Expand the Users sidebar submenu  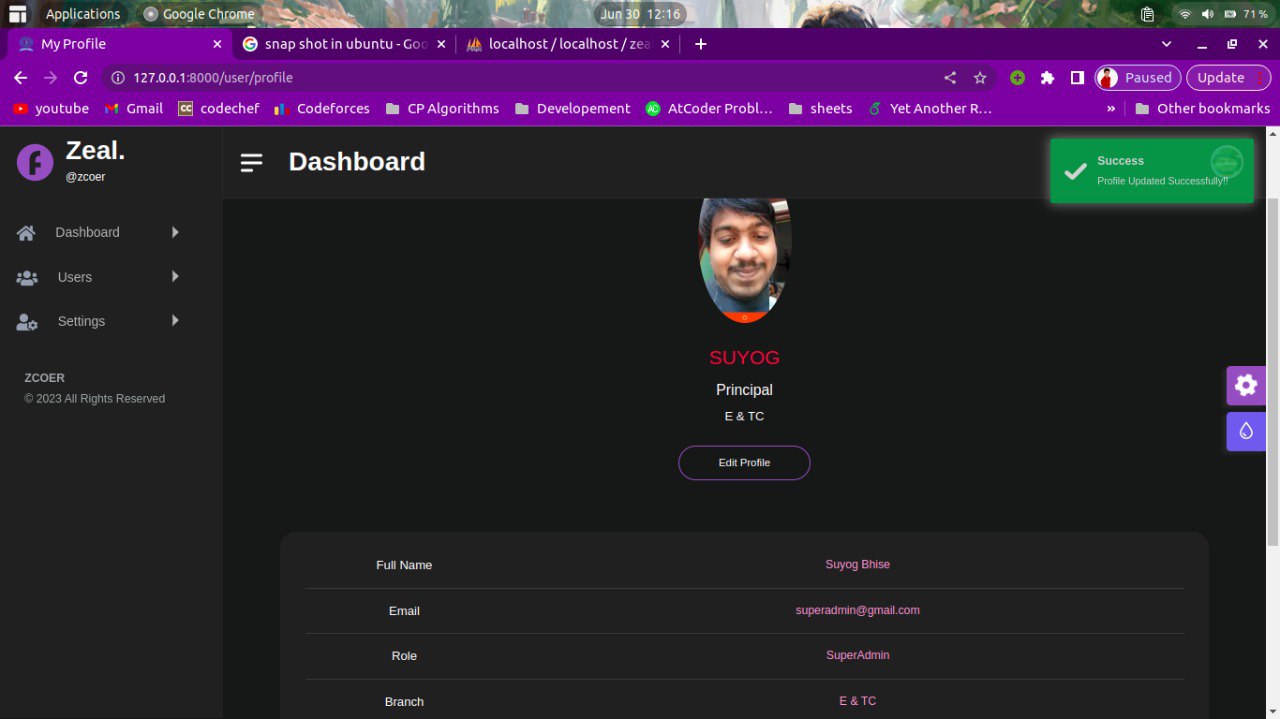pos(175,277)
